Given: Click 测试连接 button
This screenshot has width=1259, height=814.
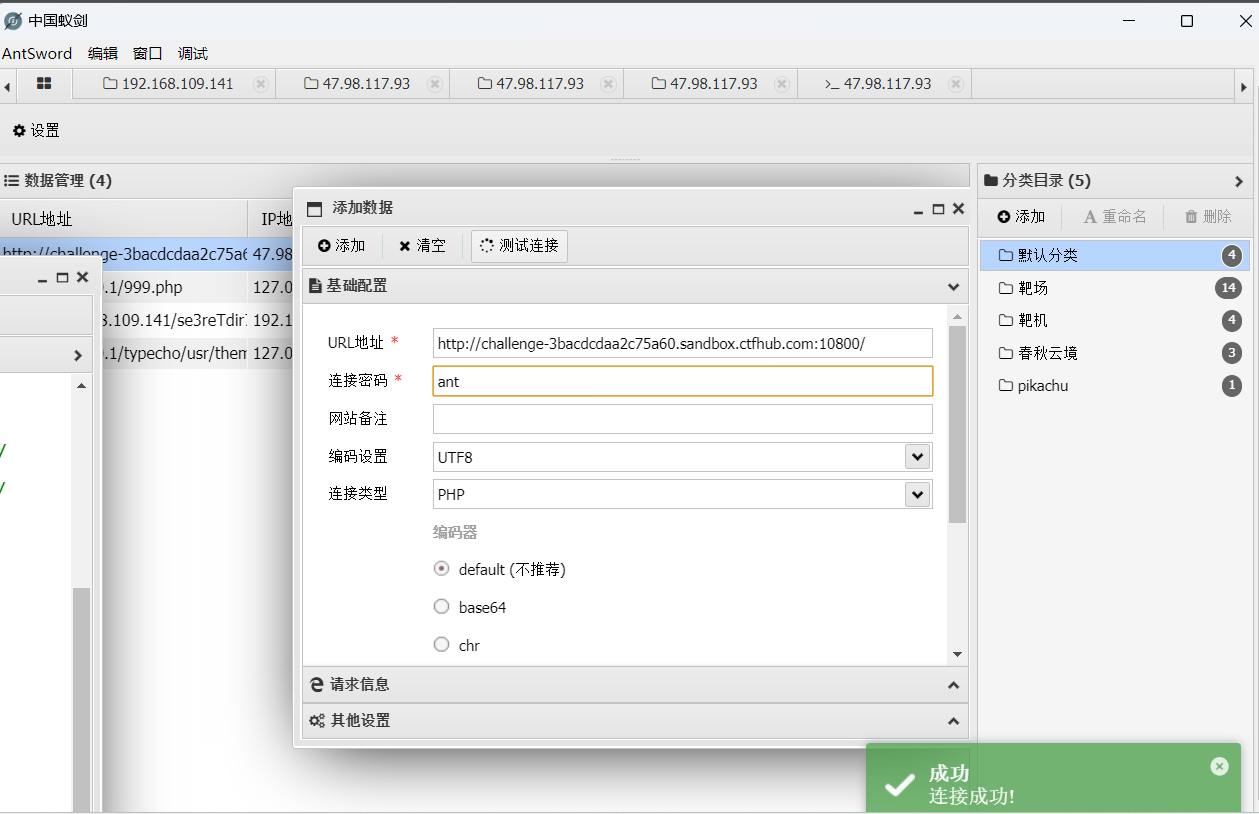Looking at the screenshot, I should [519, 246].
